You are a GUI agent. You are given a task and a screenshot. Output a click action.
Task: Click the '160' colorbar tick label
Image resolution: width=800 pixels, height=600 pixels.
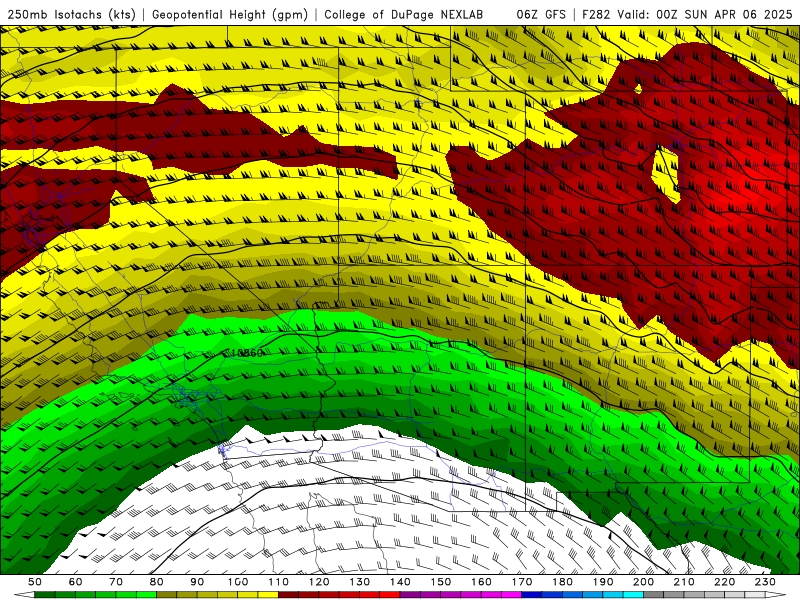click(481, 582)
